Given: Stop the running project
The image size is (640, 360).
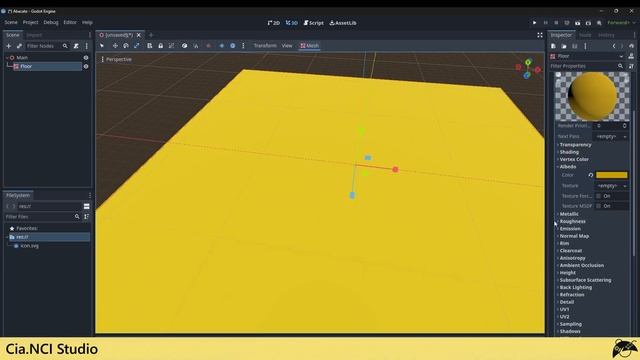Looking at the screenshot, I should 556,23.
